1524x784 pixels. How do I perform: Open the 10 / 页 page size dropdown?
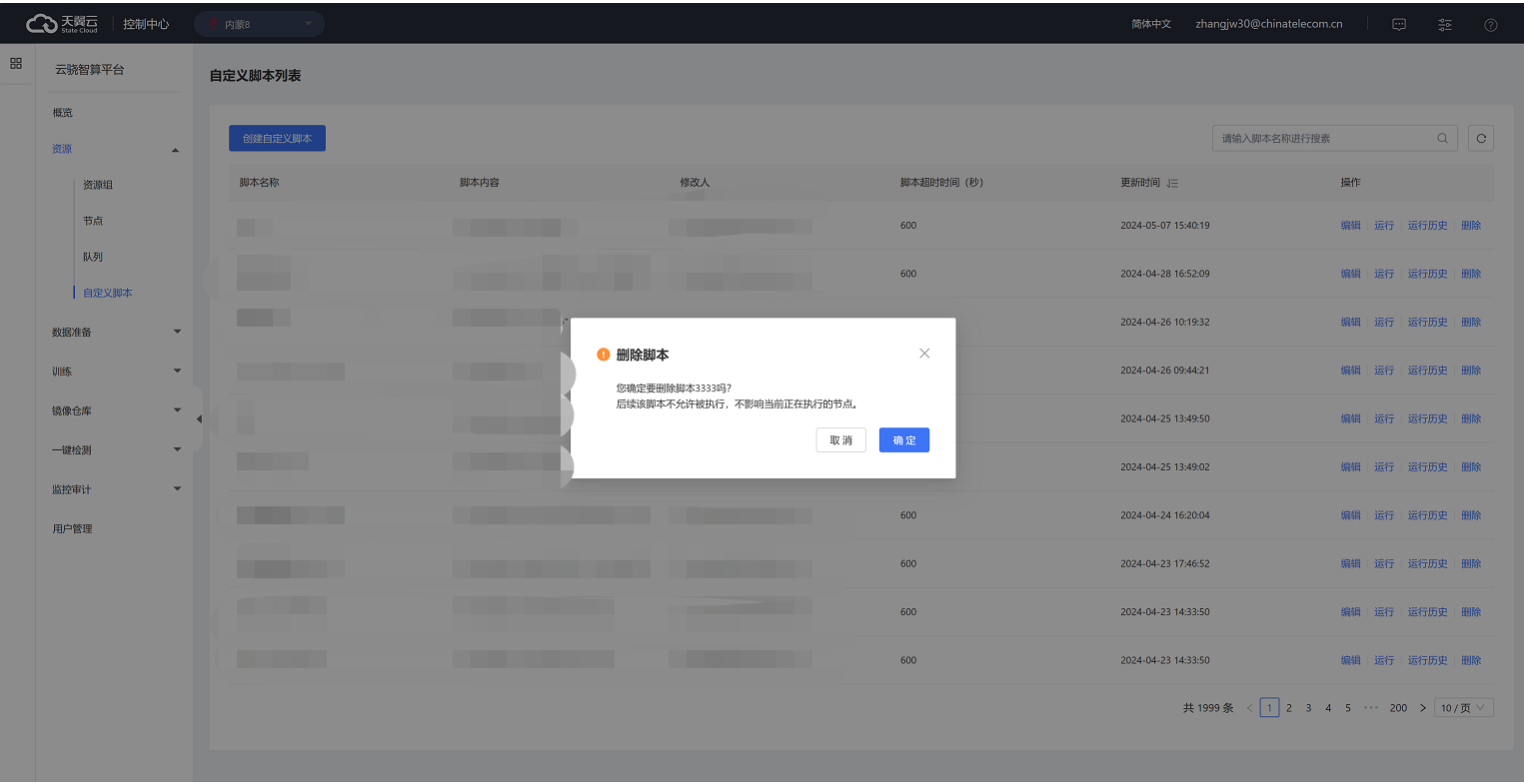(1464, 708)
